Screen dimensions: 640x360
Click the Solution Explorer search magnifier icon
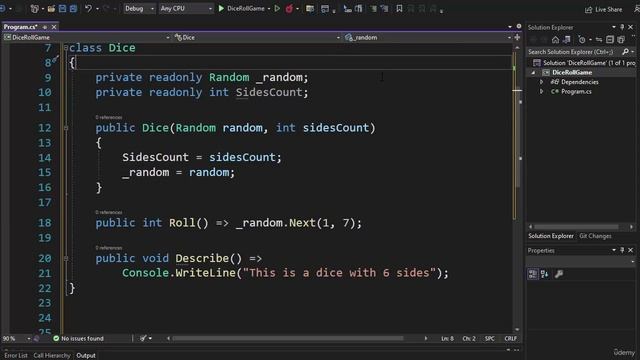pyautogui.click(x=625, y=52)
